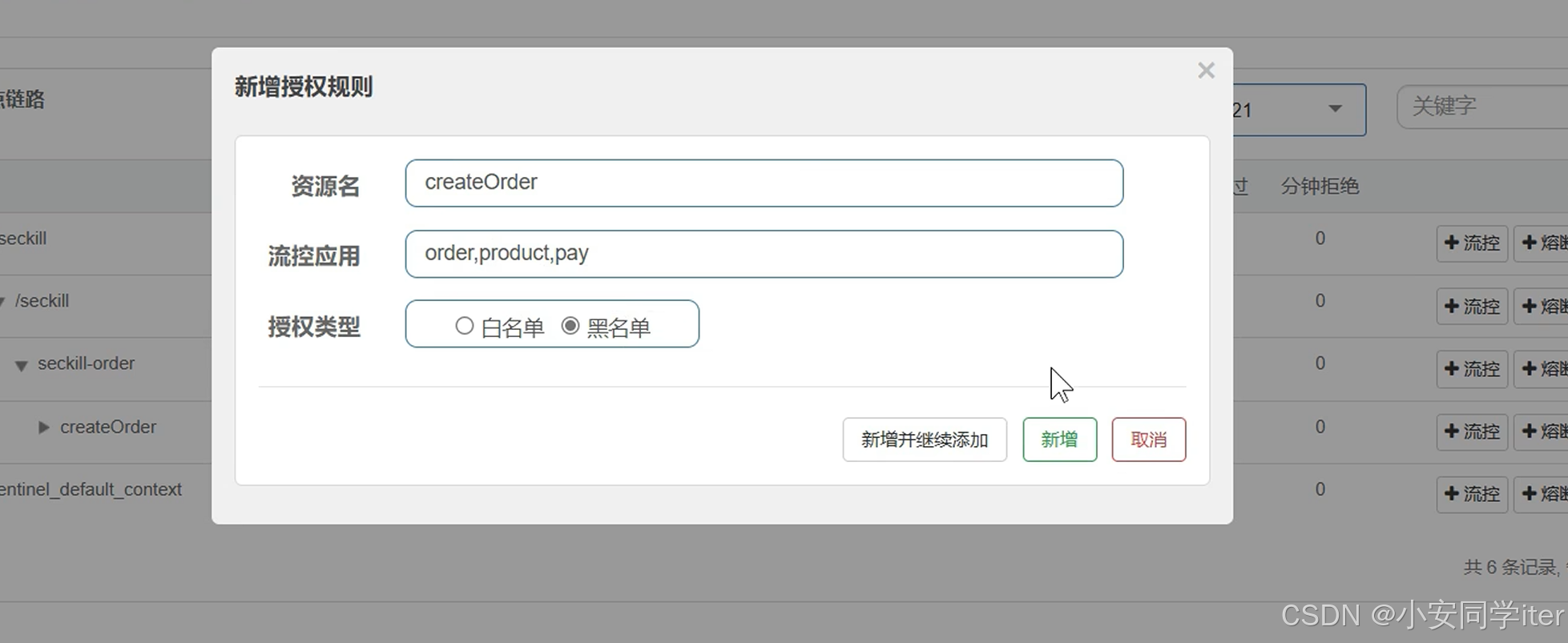Viewport: 1568px width, 643px height.
Task: Collapse the seckill-order tree node
Action: point(22,366)
